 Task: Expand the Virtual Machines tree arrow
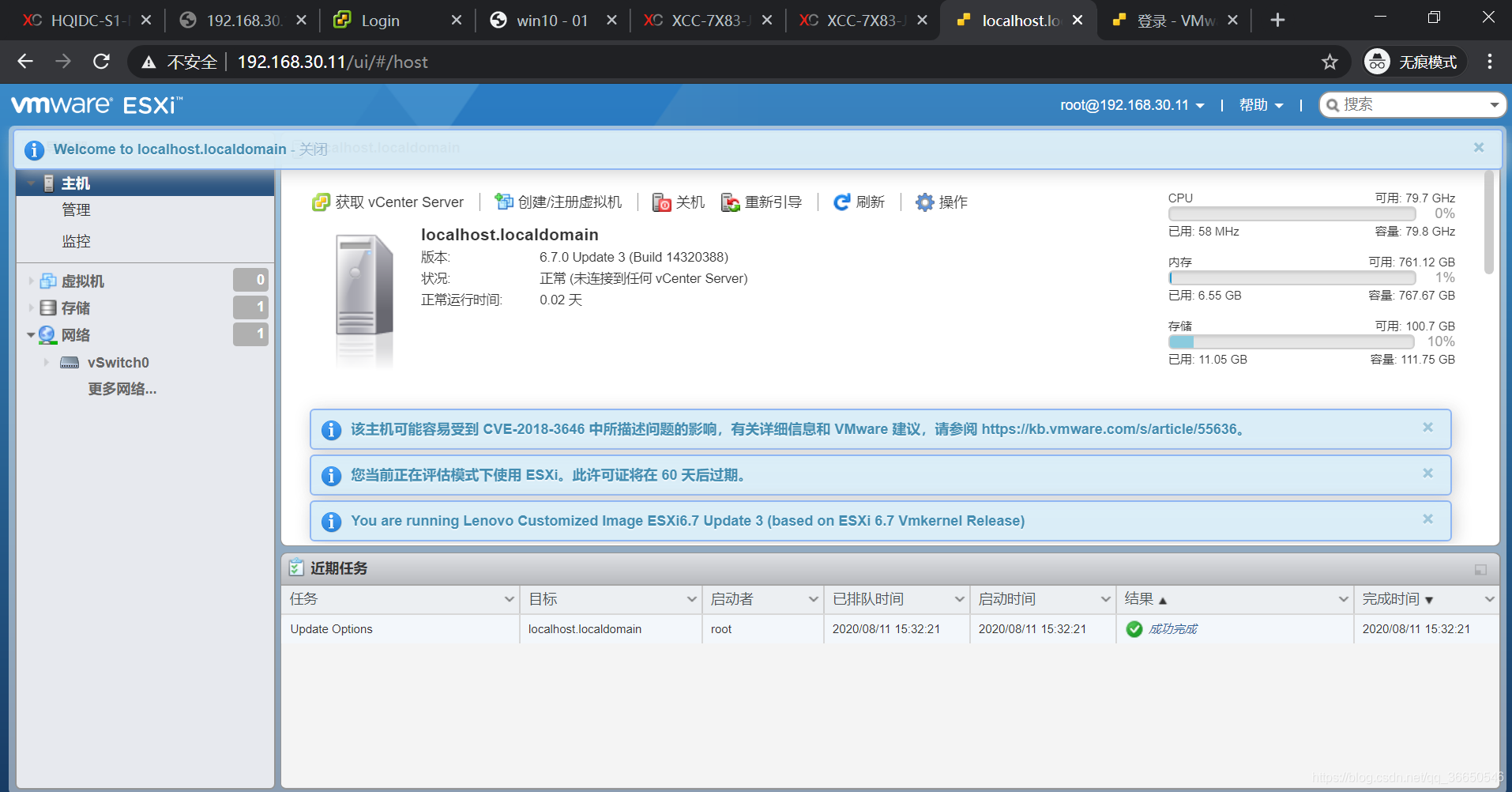click(31, 281)
